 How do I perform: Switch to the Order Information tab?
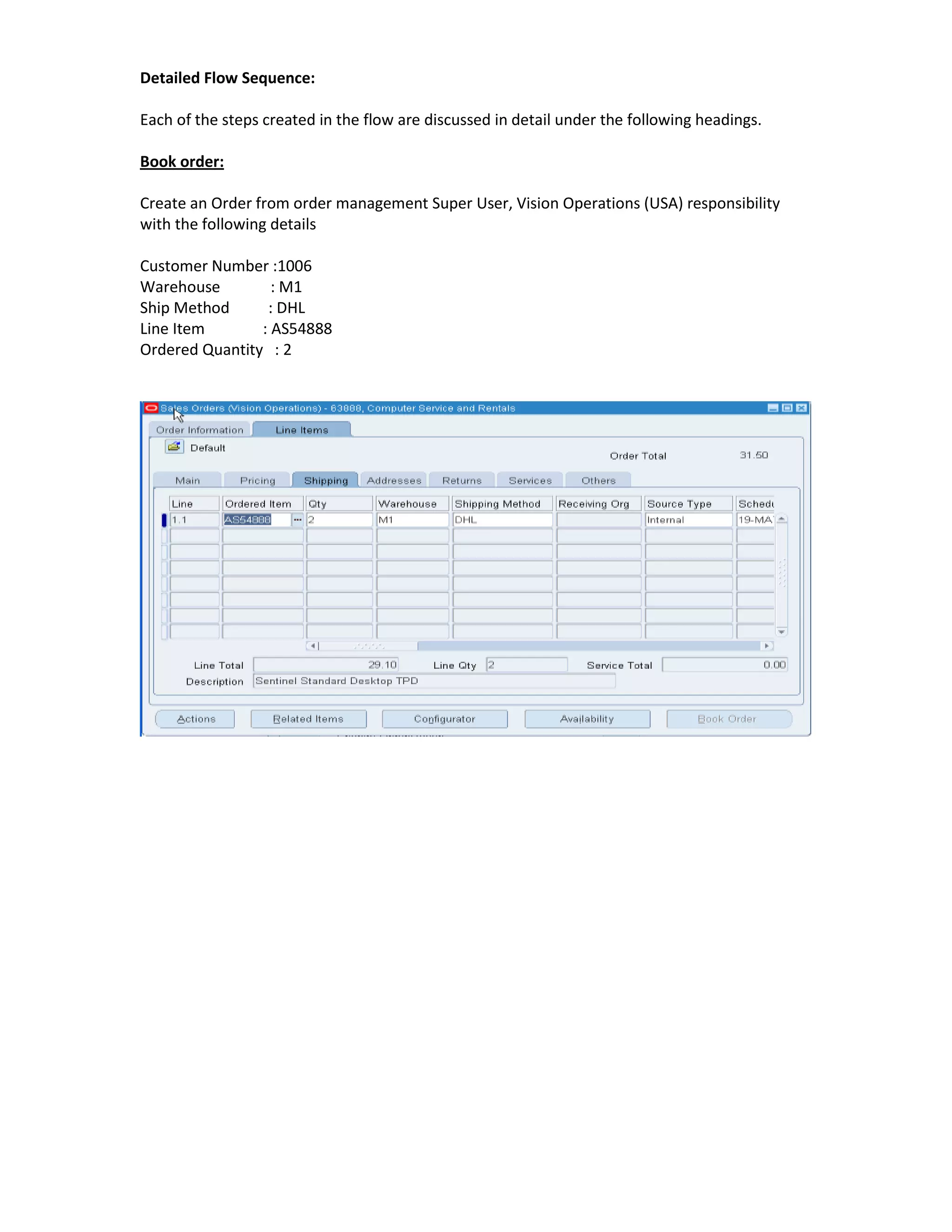point(199,430)
